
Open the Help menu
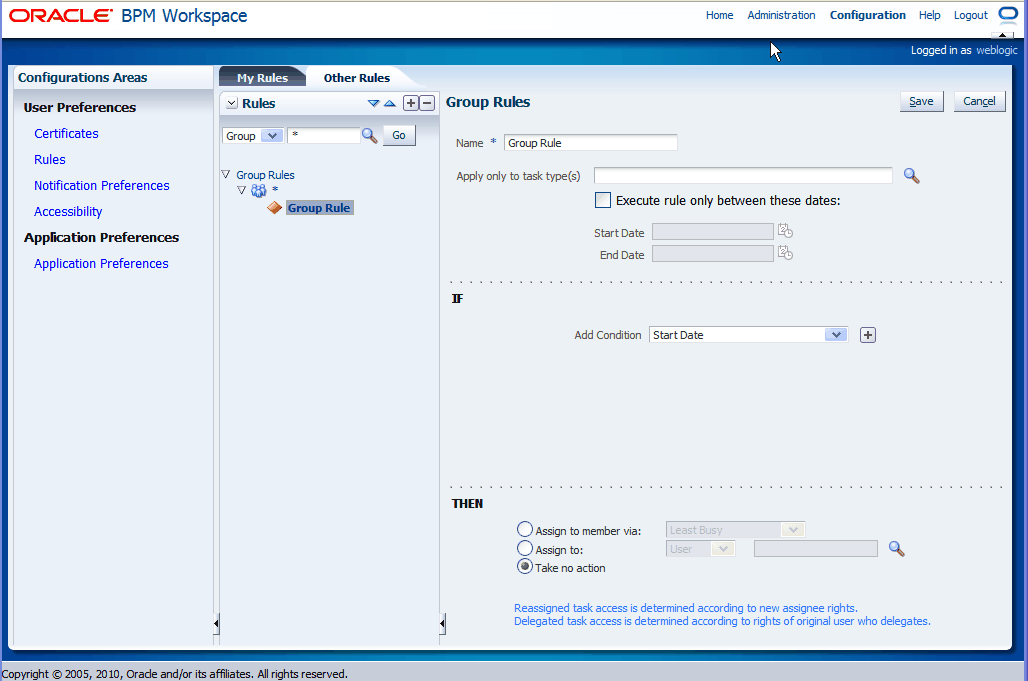[x=929, y=15]
